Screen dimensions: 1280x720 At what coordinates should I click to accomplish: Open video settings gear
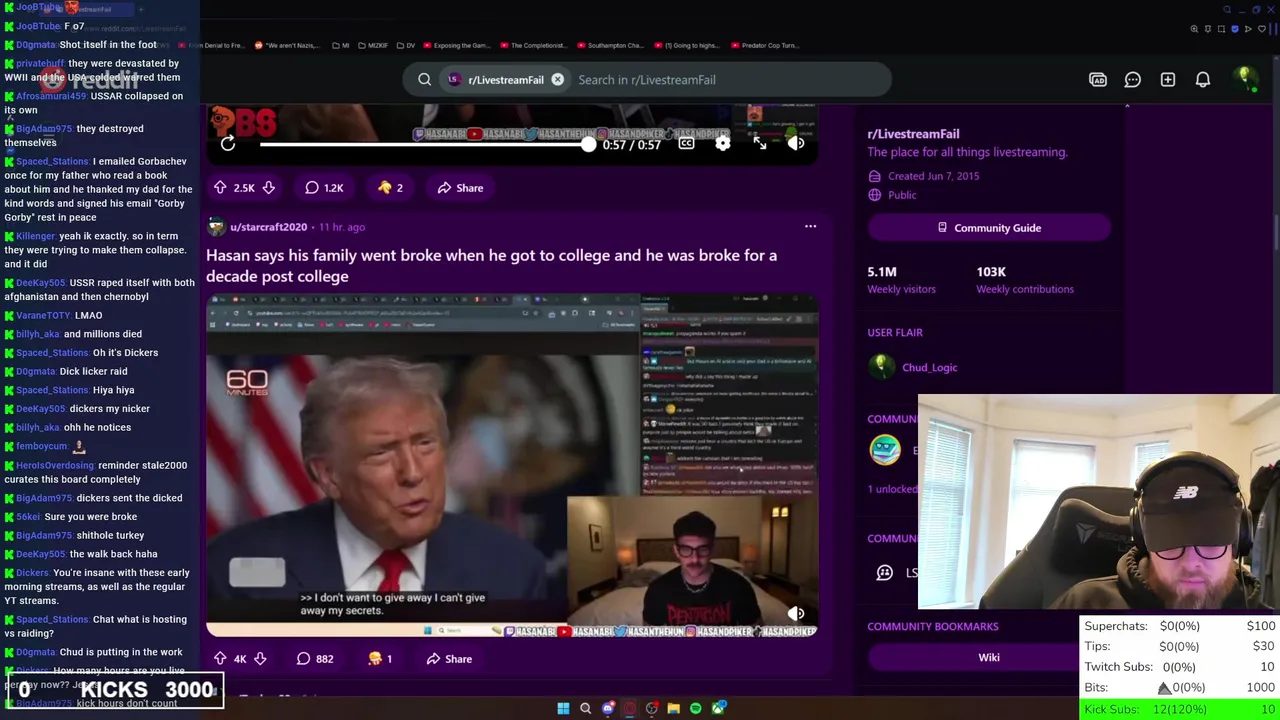click(723, 144)
